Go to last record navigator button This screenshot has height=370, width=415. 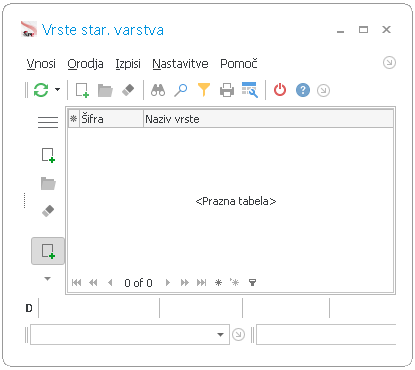pyautogui.click(x=201, y=283)
